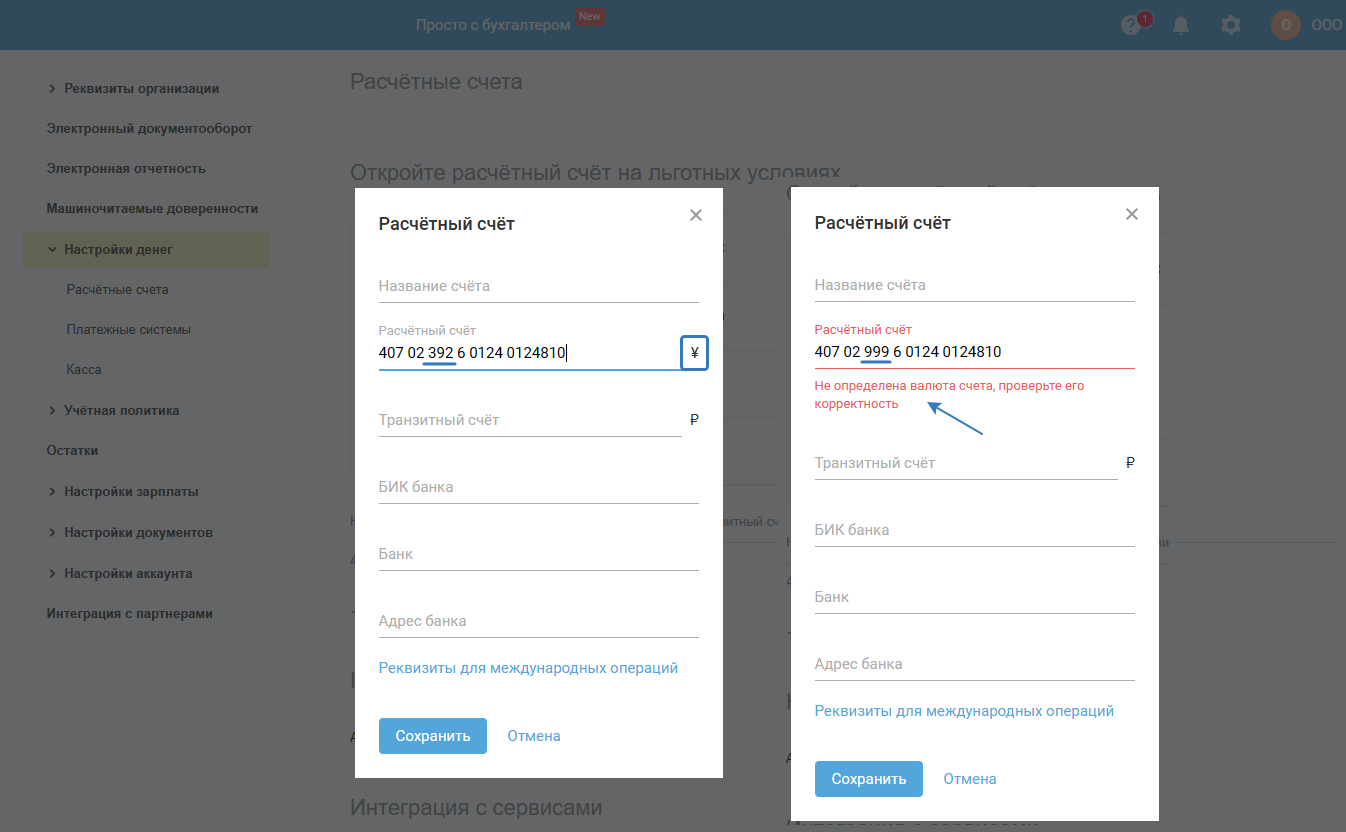Click the orange user avatar icon
The width and height of the screenshot is (1346, 832).
1286,25
